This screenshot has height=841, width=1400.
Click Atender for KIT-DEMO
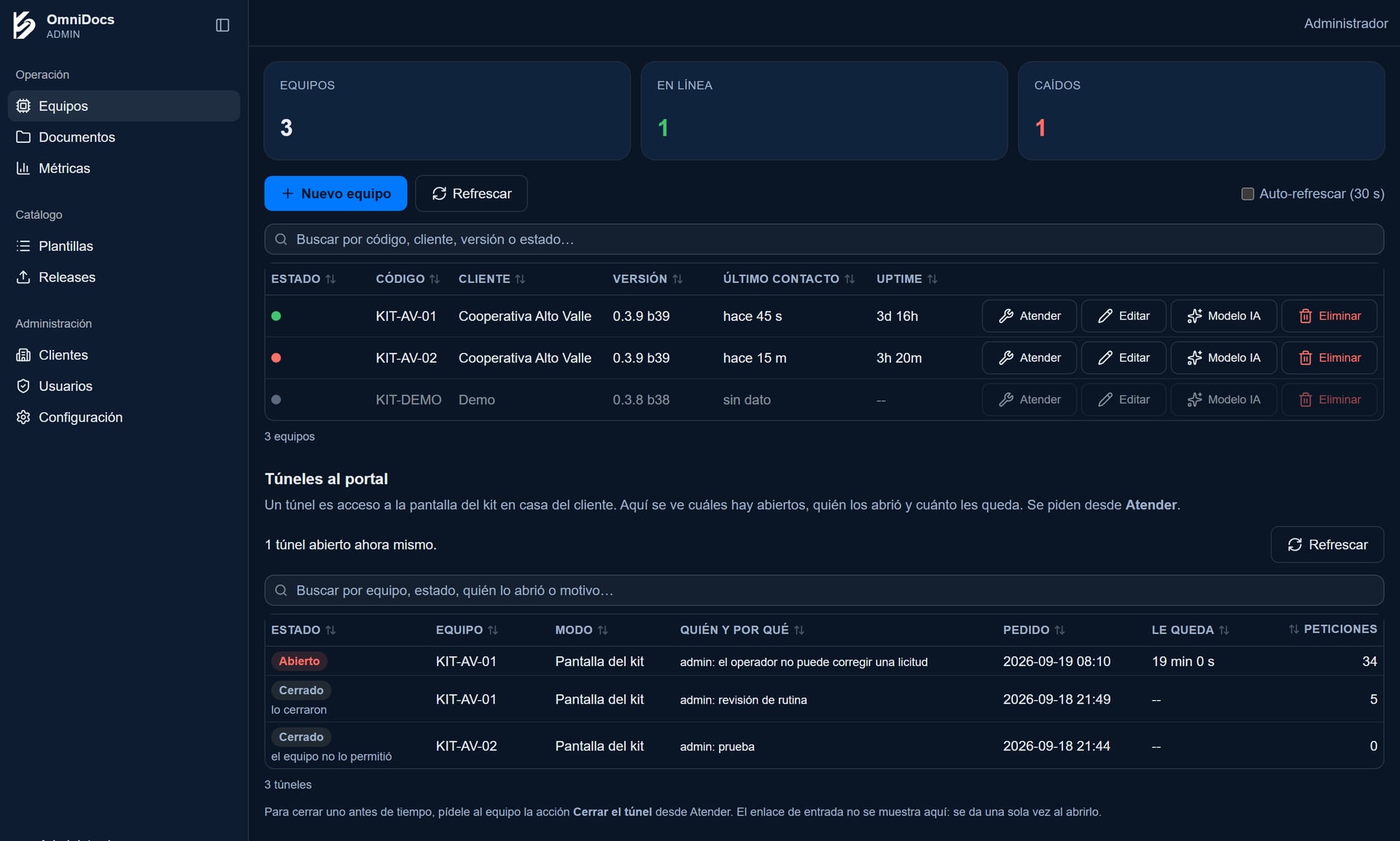pos(1029,400)
